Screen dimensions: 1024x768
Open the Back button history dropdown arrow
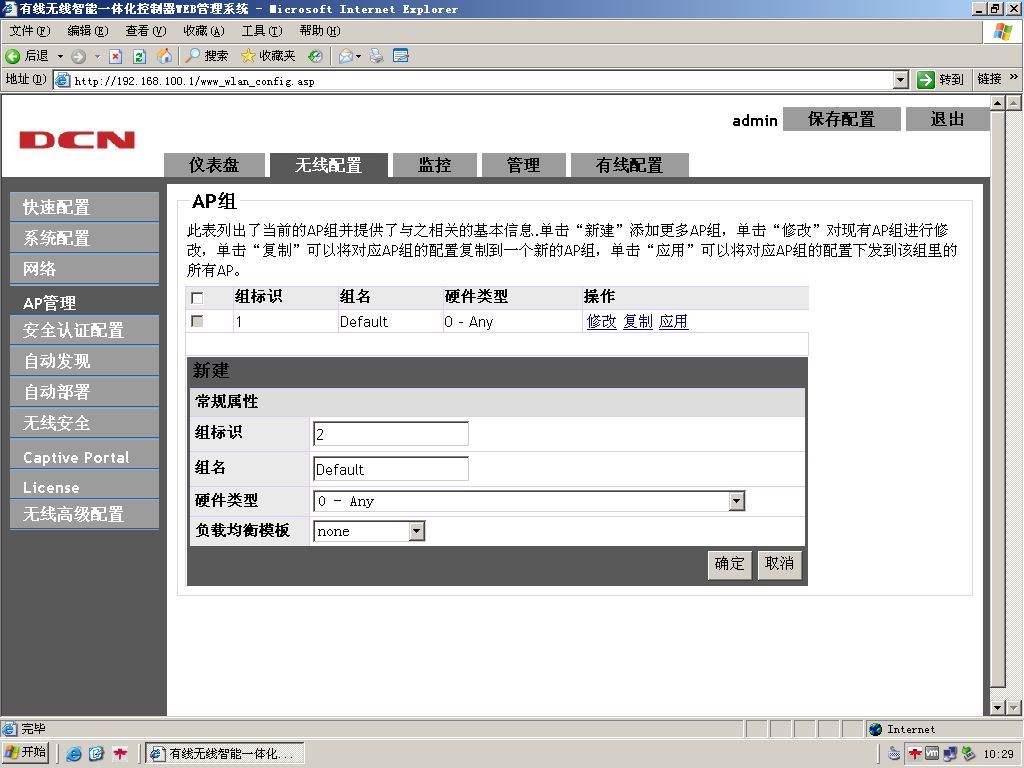click(x=61, y=56)
